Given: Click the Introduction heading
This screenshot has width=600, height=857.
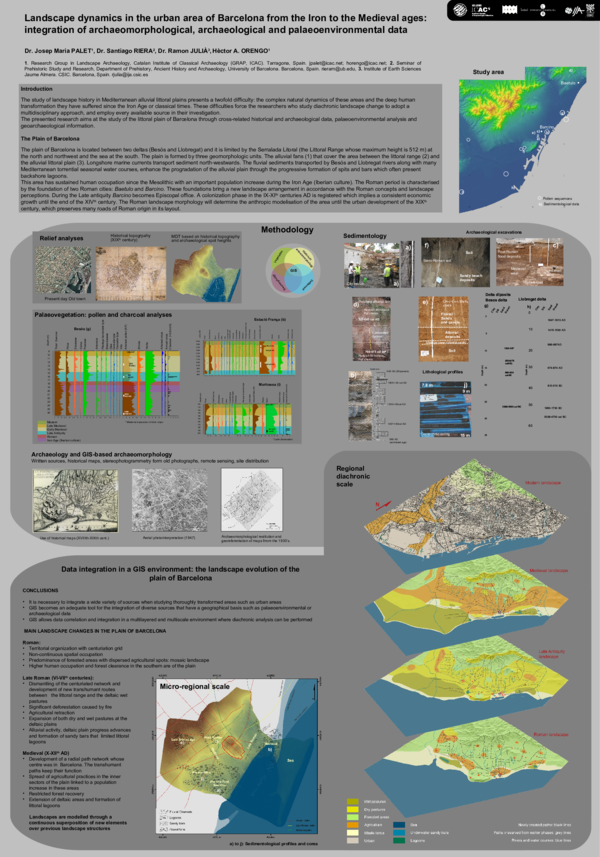Looking at the screenshot, I should point(37,89).
